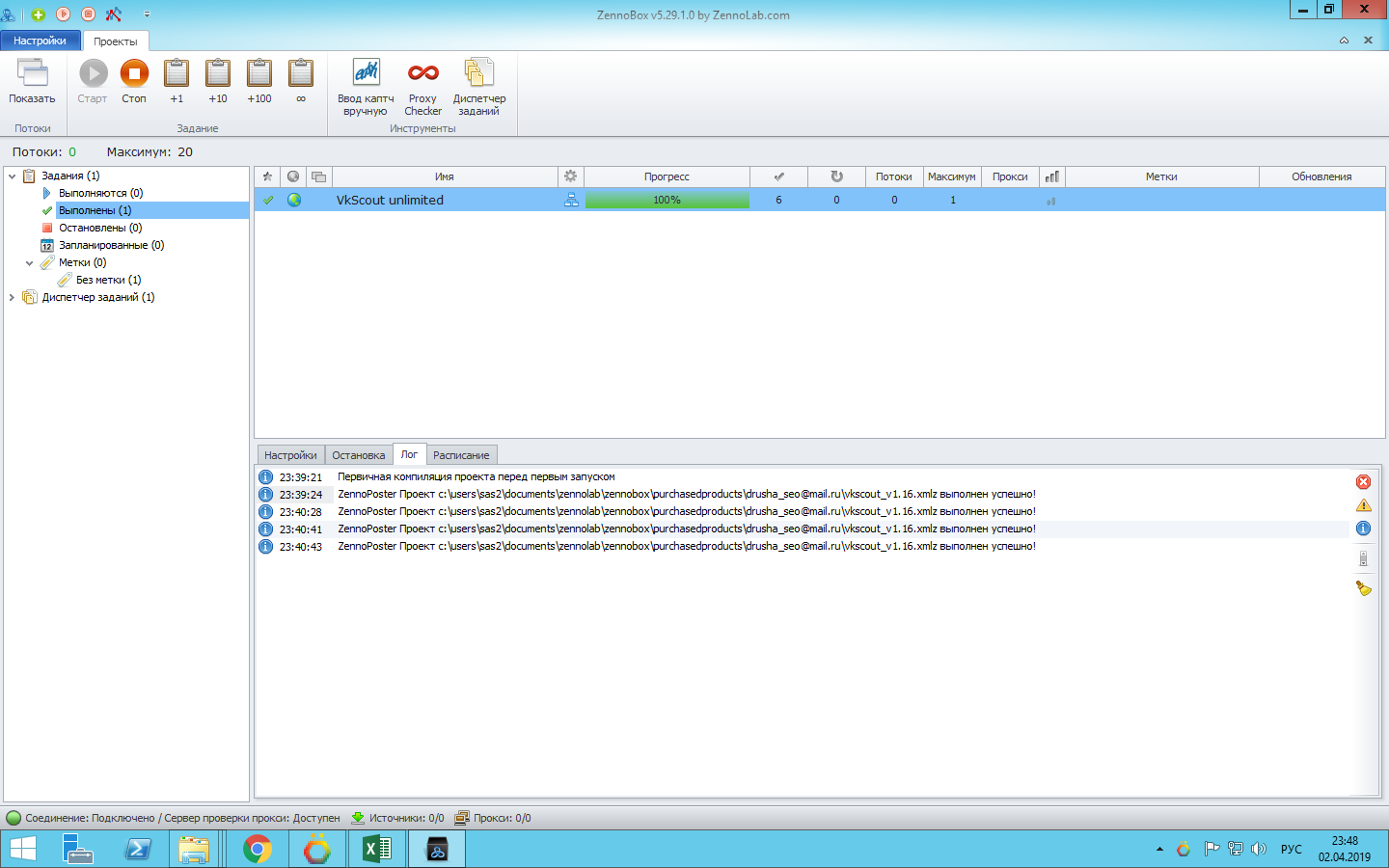
Task: Switch to Настройки ribbon tab
Action: (x=41, y=41)
